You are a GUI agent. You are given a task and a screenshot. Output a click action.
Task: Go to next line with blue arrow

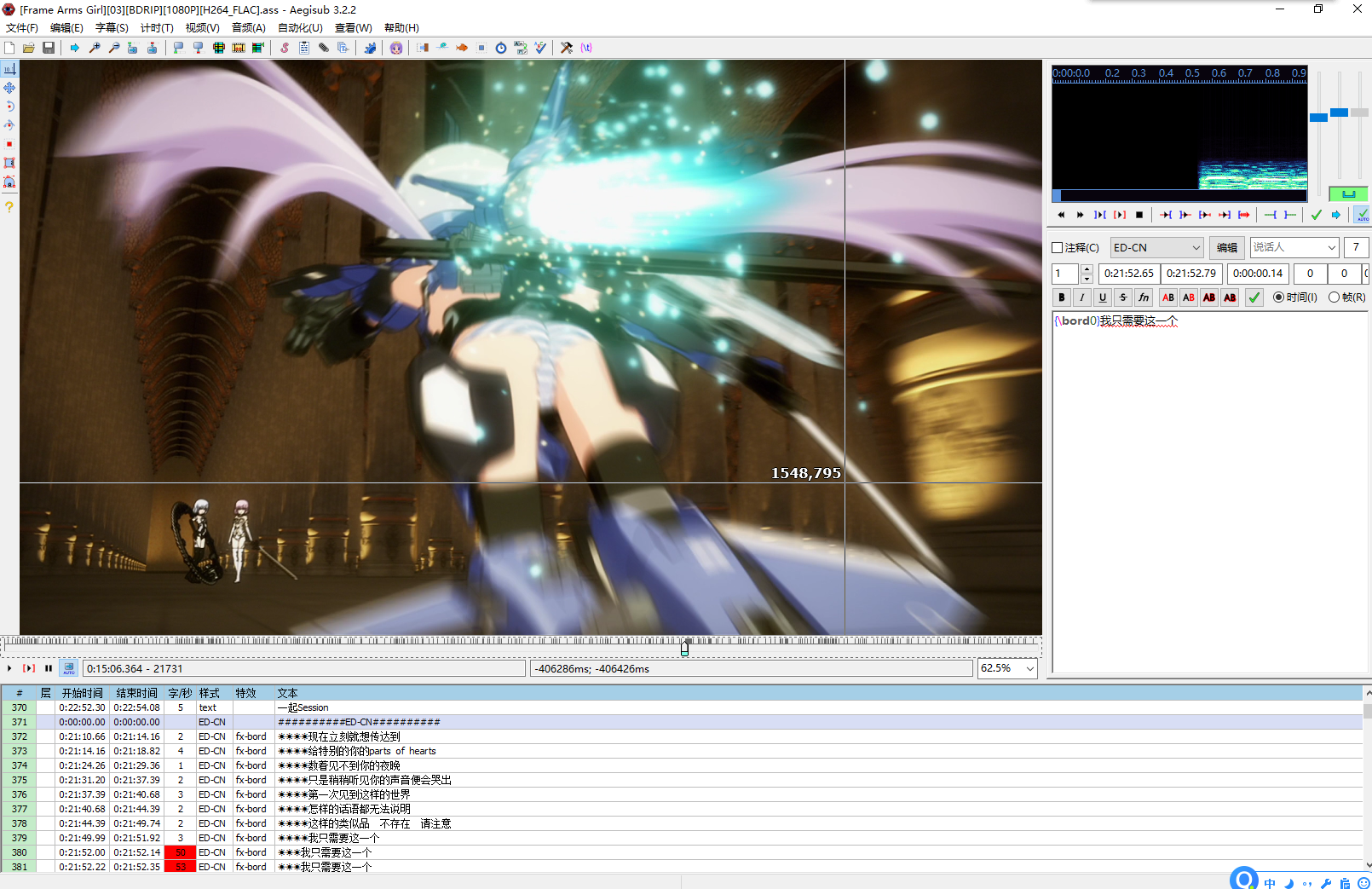point(1336,215)
